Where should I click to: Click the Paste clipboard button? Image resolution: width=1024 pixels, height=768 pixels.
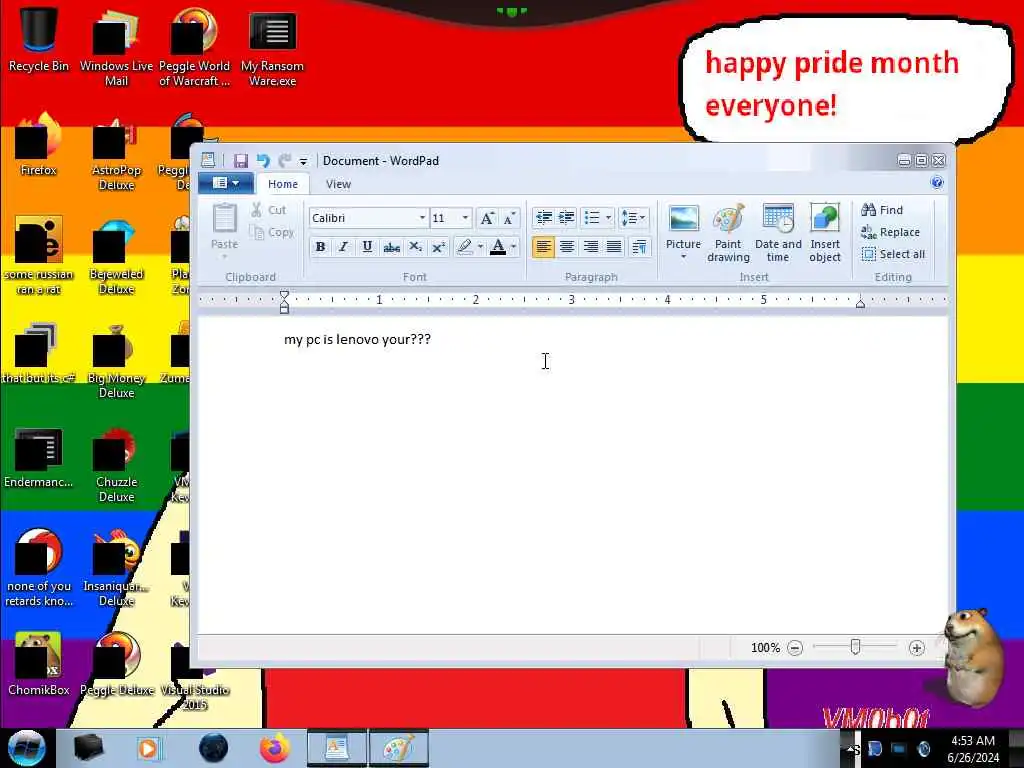pos(224,230)
